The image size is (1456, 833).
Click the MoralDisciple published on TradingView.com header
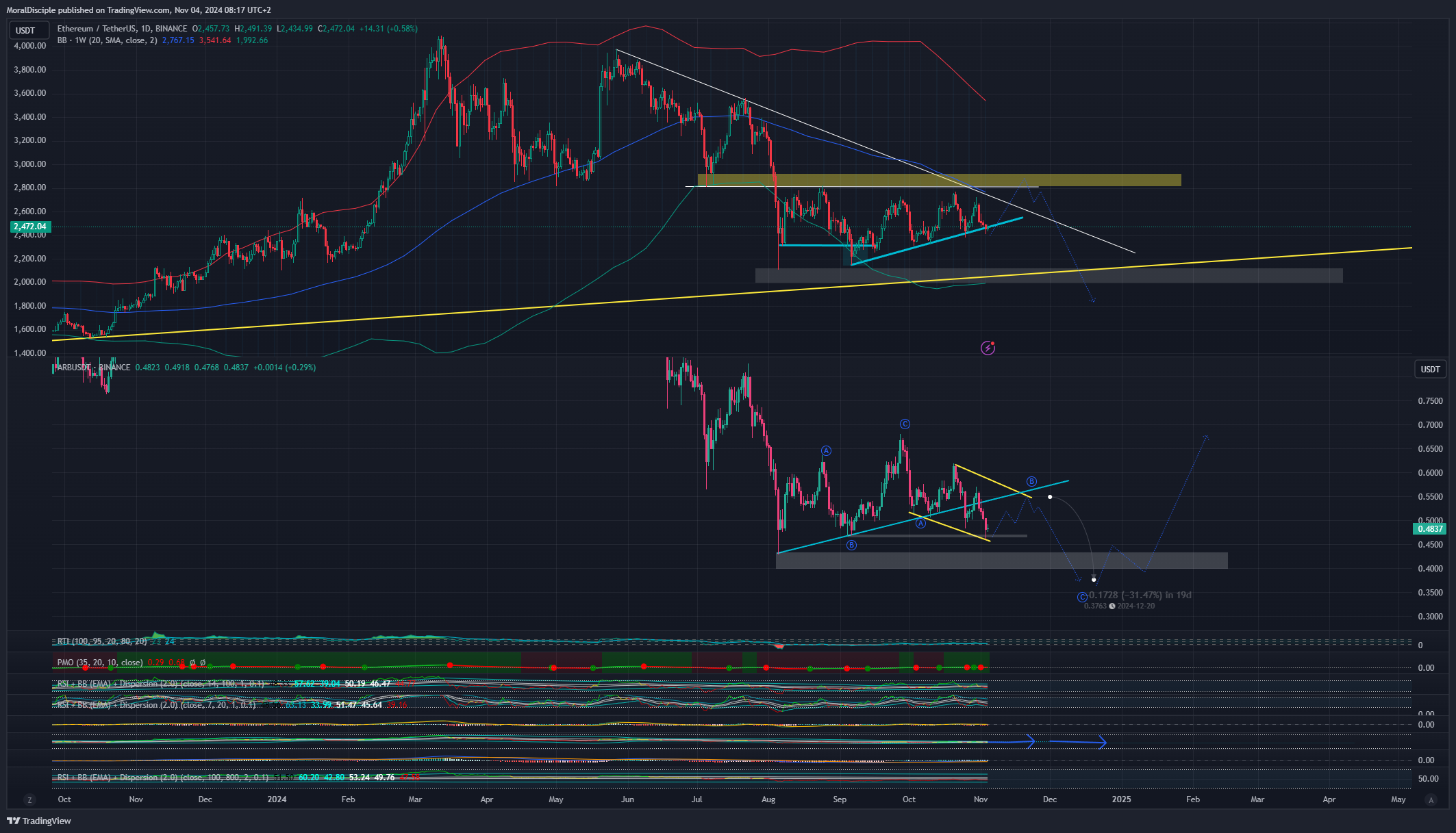138,10
